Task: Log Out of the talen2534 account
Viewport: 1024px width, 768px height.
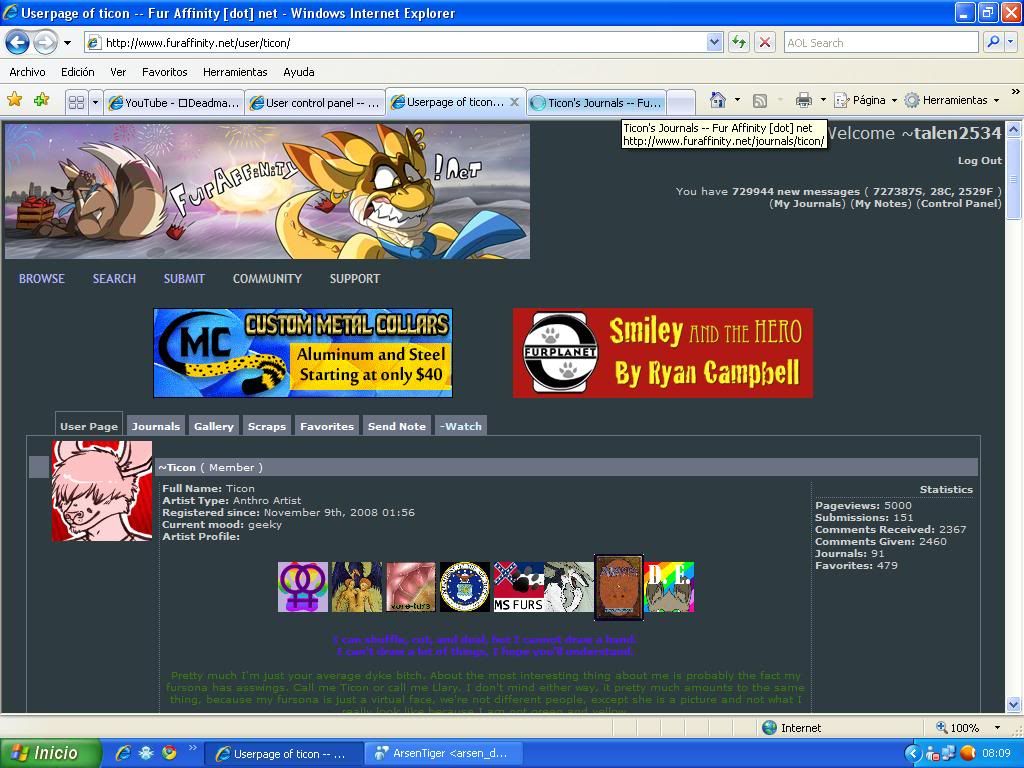Action: coord(980,161)
